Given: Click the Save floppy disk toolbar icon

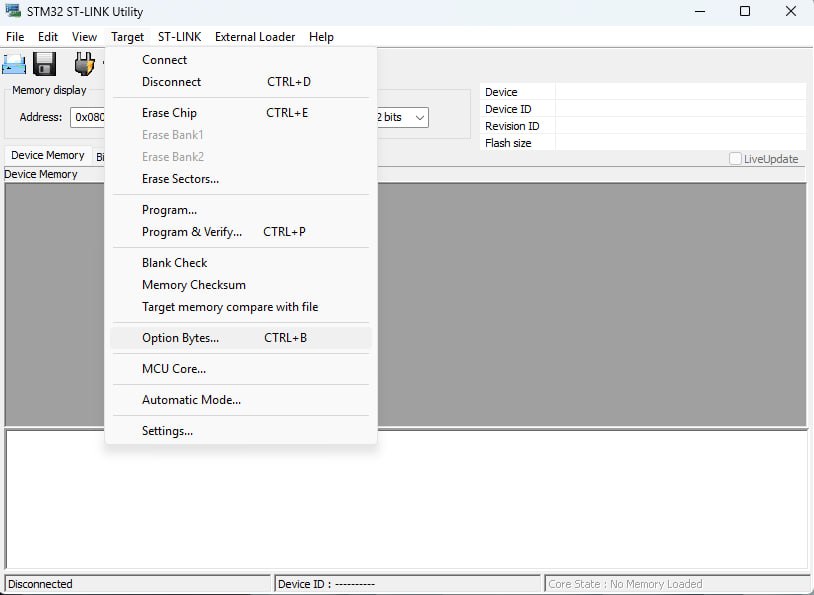Looking at the screenshot, I should [x=45, y=64].
